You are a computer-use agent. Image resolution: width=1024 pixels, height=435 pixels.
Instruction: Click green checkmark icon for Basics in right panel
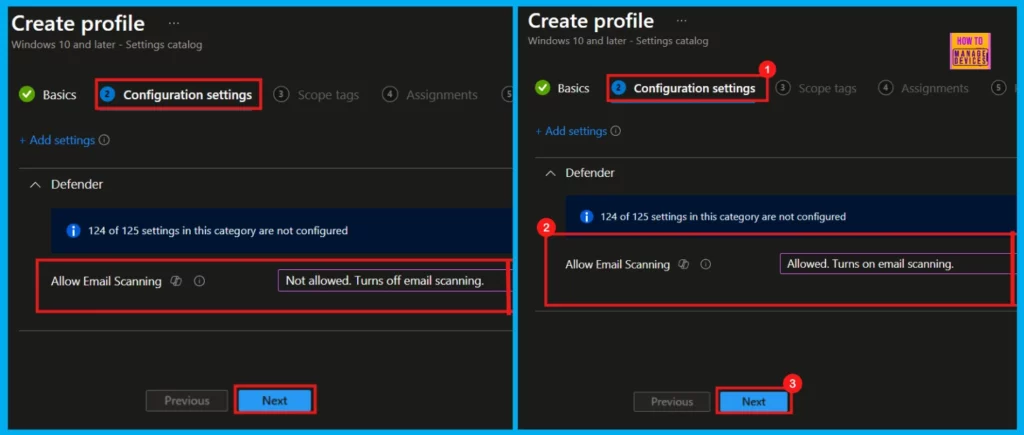pyautogui.click(x=543, y=88)
